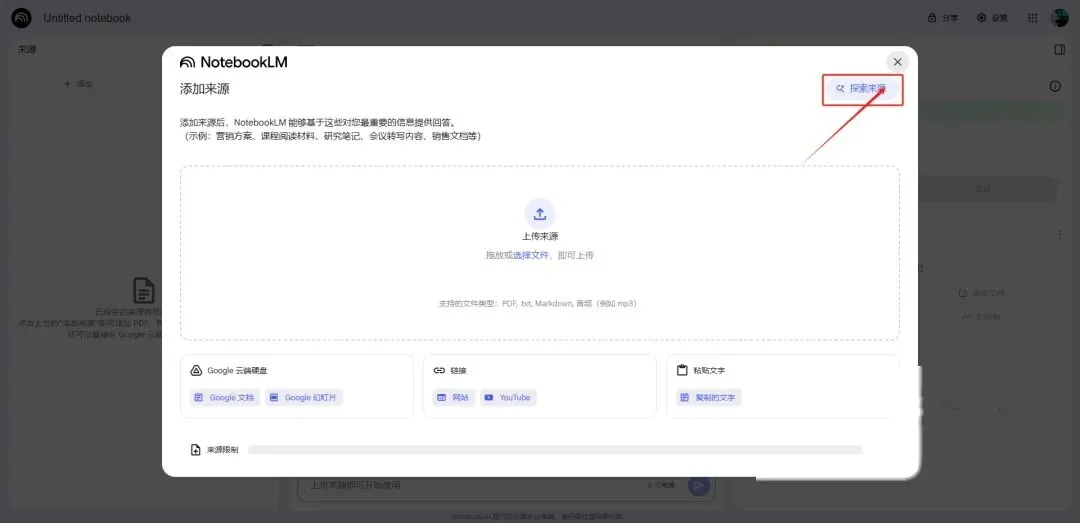Click the user account avatar

[x=1059, y=18]
